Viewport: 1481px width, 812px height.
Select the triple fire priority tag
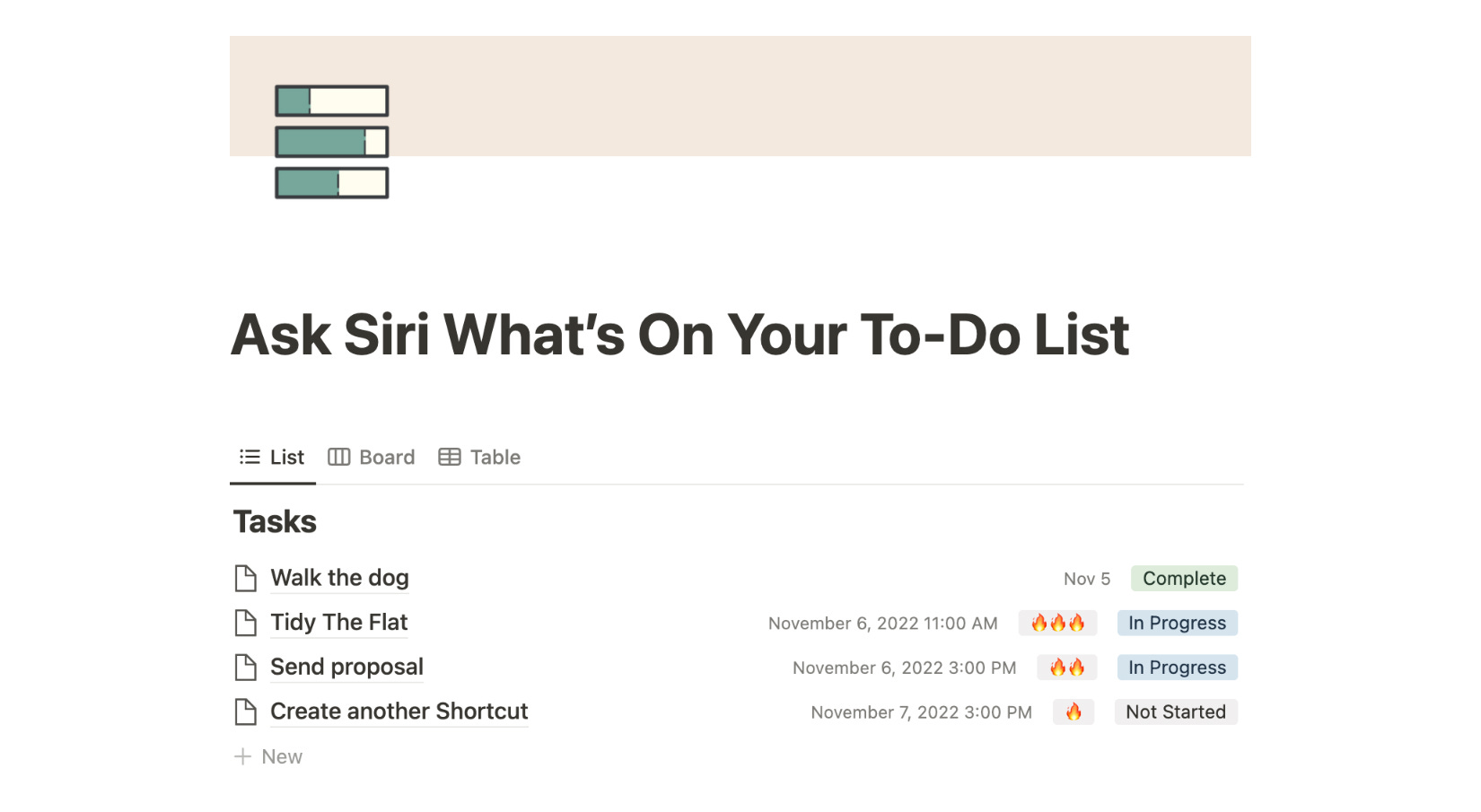pos(1057,623)
